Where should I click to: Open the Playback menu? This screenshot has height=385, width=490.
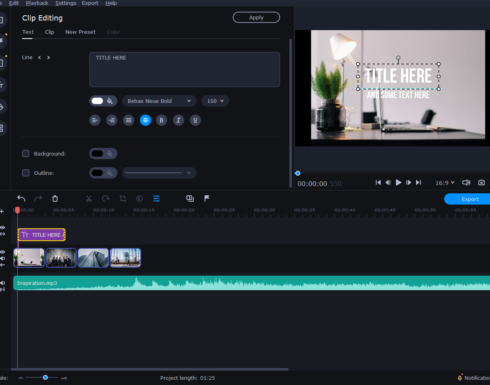[37, 3]
